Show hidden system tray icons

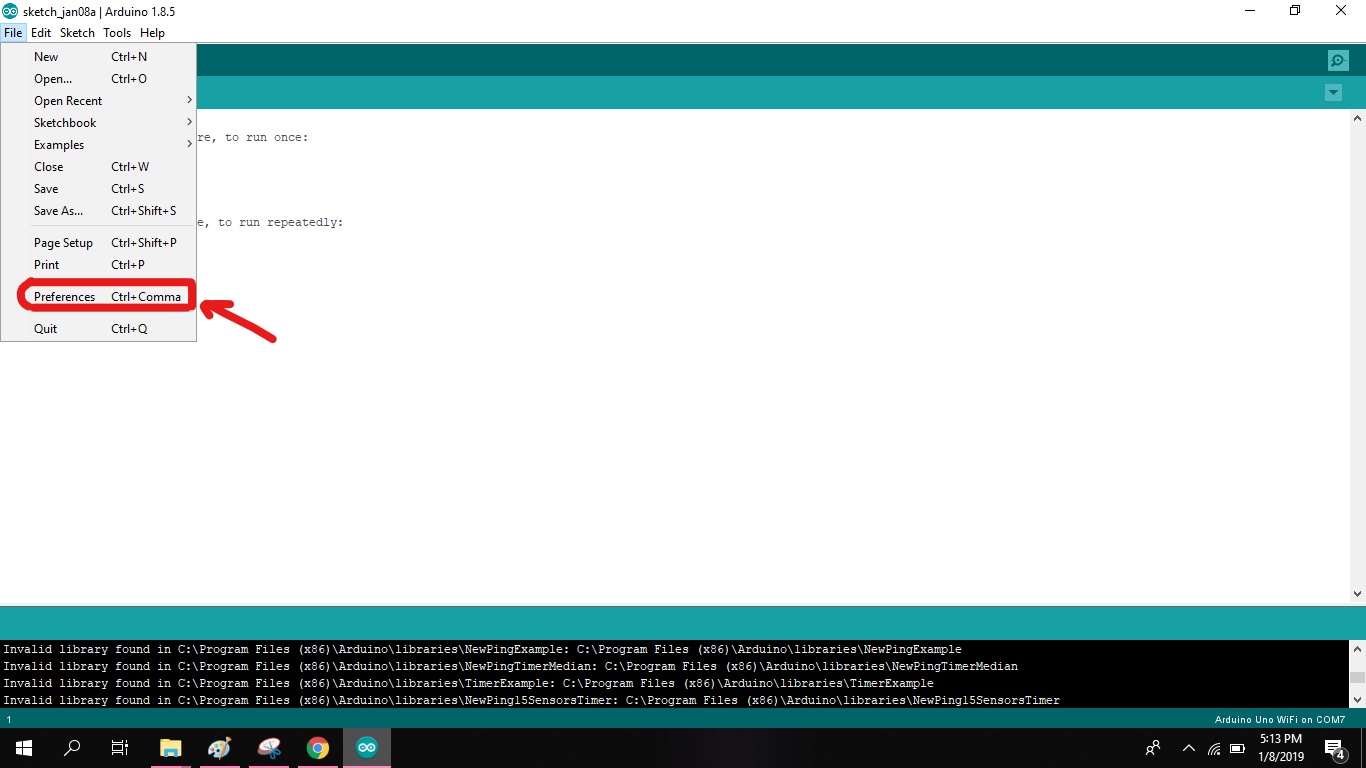1189,748
